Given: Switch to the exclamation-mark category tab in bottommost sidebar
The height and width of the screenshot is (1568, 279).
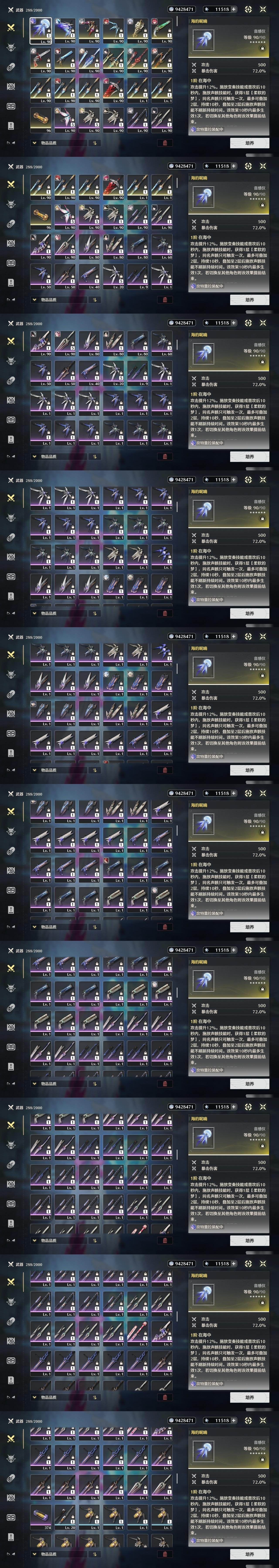Looking at the screenshot, I should coord(10,1536).
